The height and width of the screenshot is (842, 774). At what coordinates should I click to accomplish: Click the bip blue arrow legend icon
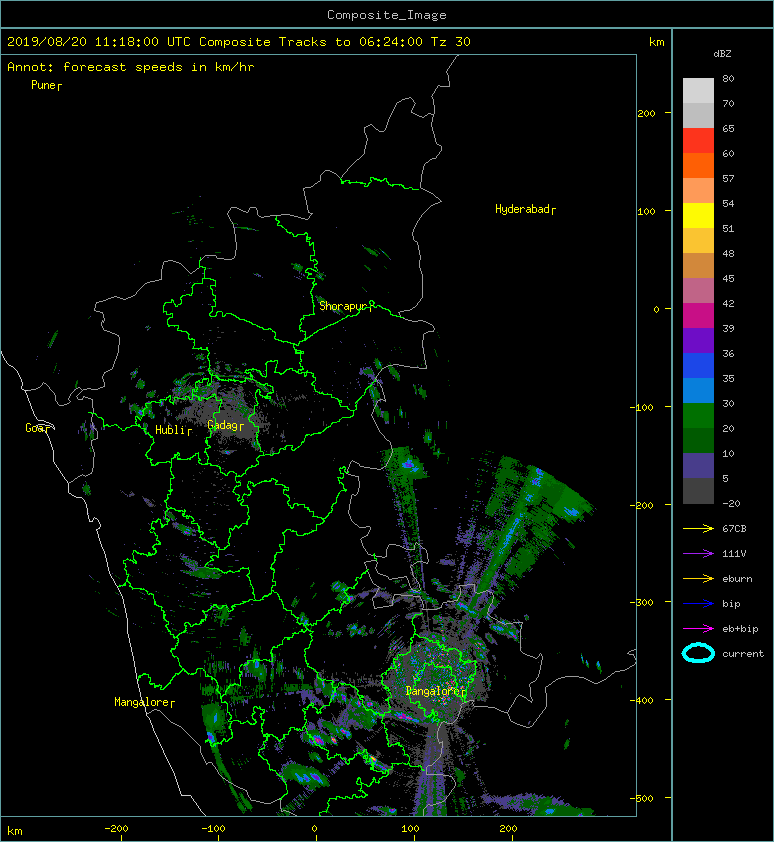pyautogui.click(x=698, y=604)
